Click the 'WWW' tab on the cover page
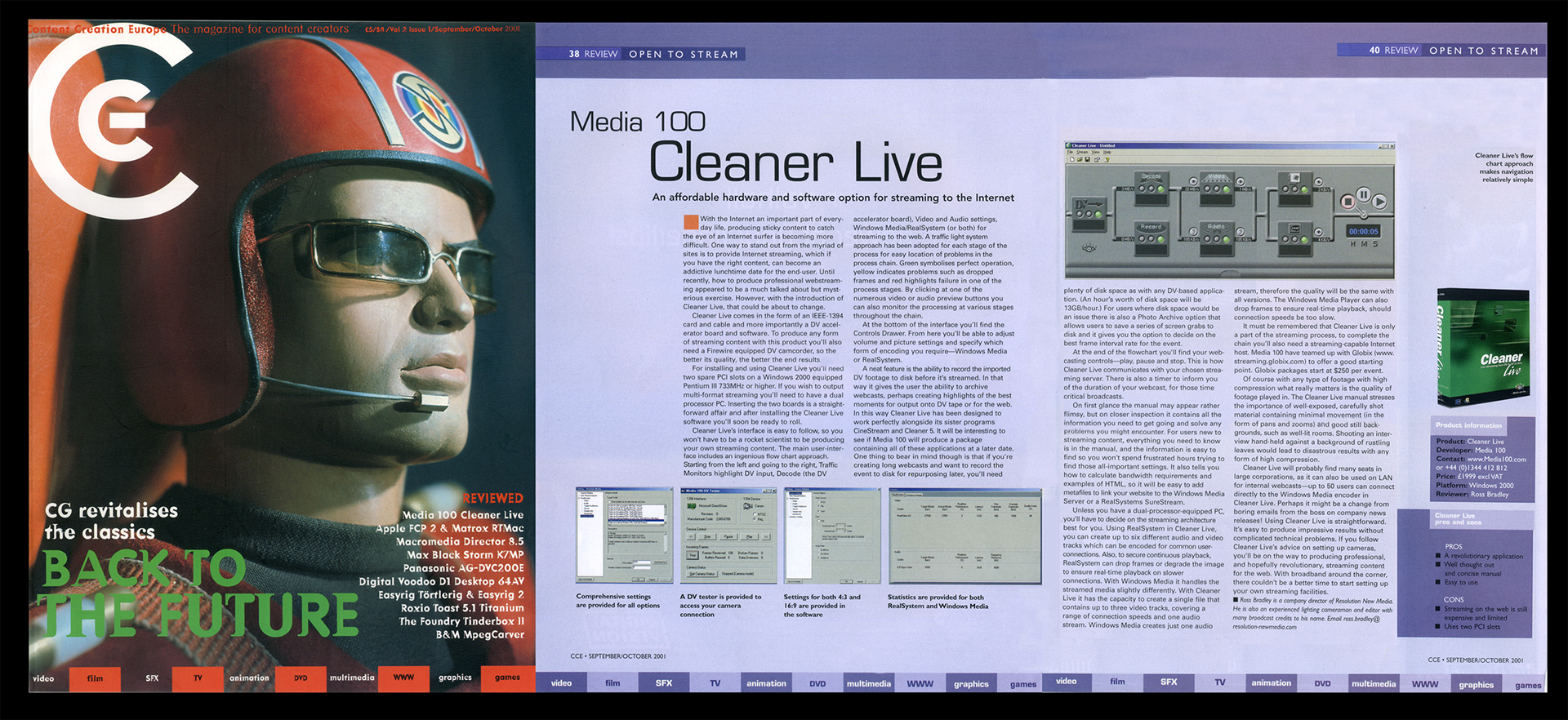This screenshot has width=1568, height=720. [403, 678]
